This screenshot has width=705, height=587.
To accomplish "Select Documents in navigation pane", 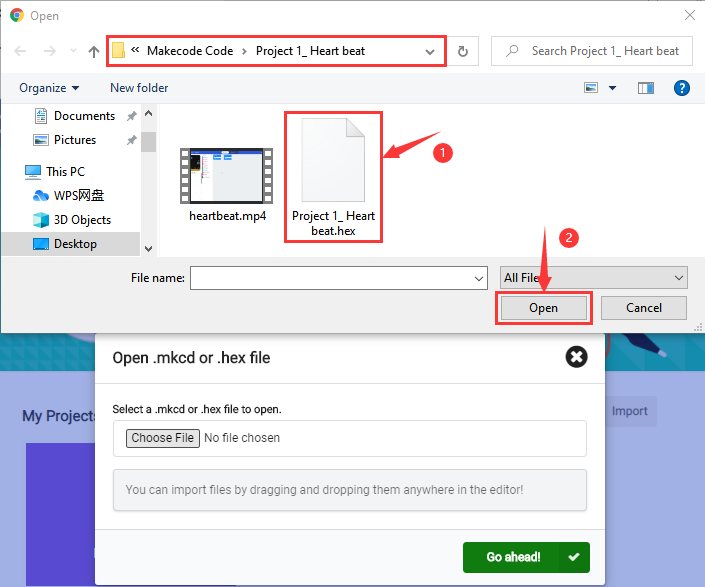I will 84,116.
